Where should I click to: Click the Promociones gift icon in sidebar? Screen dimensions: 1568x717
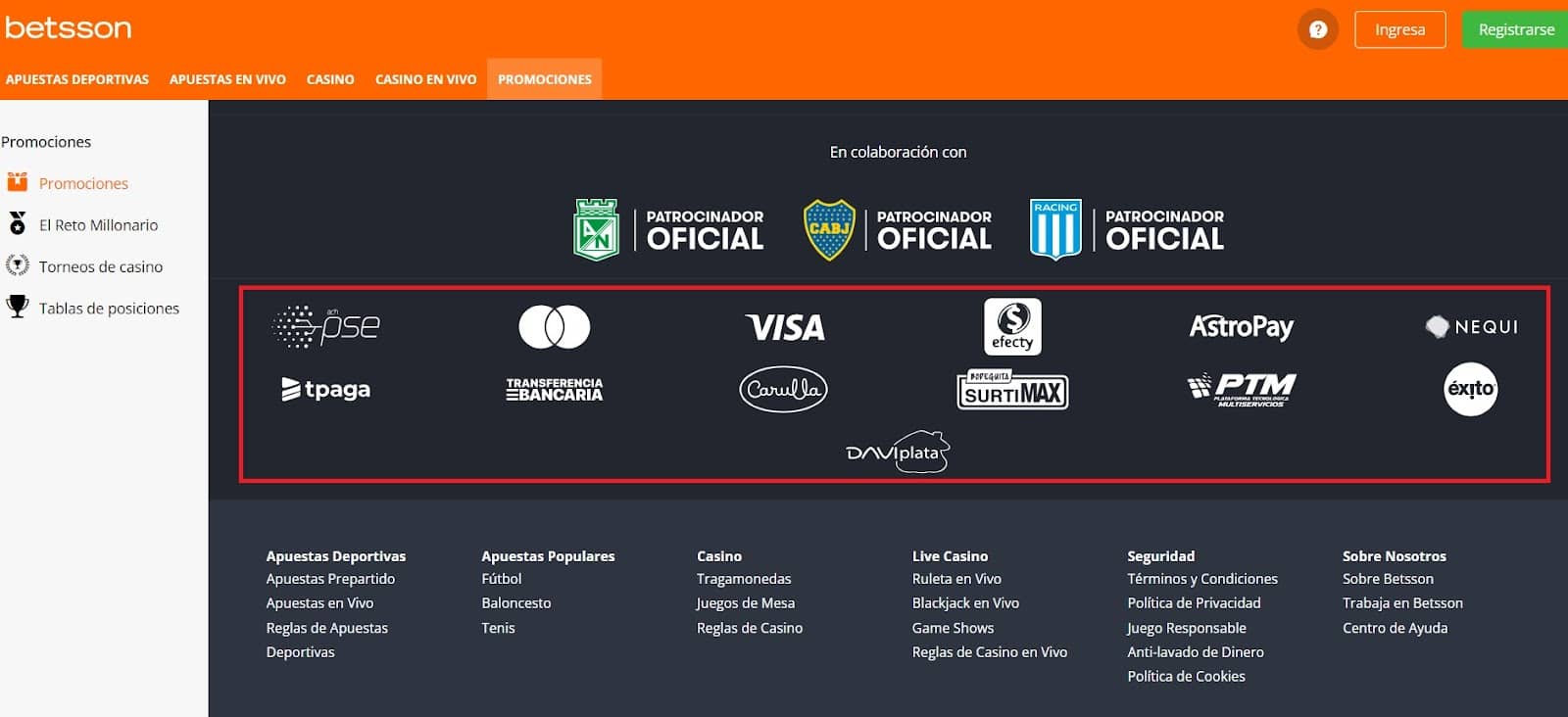point(18,181)
